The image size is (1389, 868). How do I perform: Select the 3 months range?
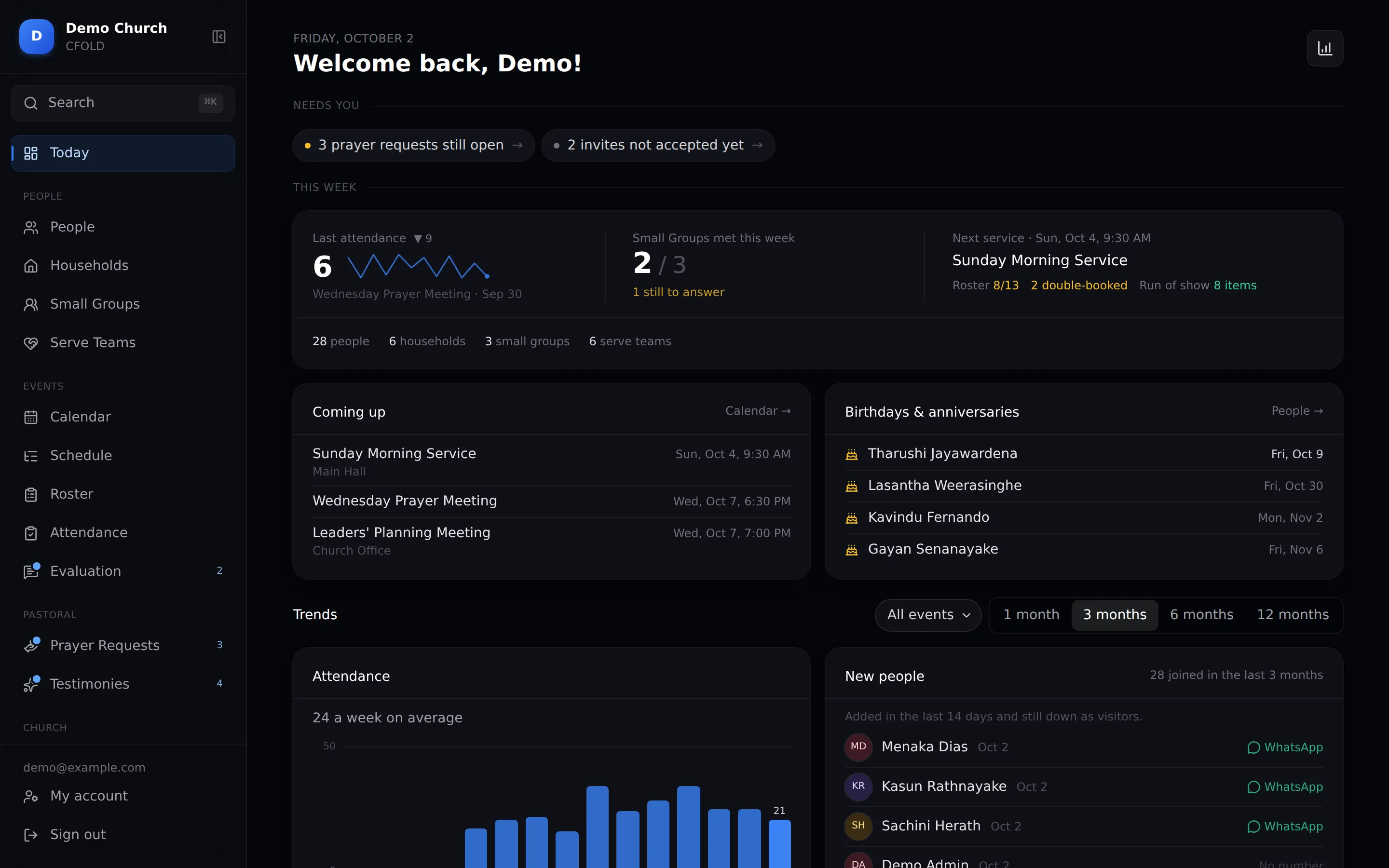(1115, 615)
